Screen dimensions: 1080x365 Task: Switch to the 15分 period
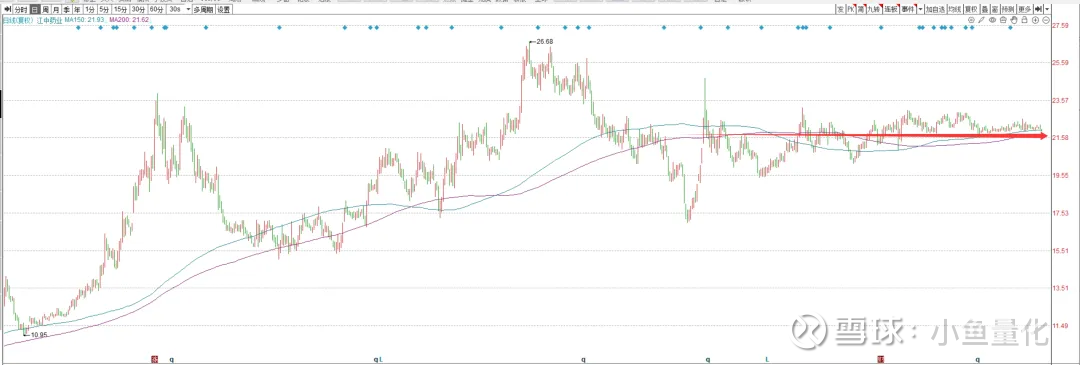click(121, 10)
